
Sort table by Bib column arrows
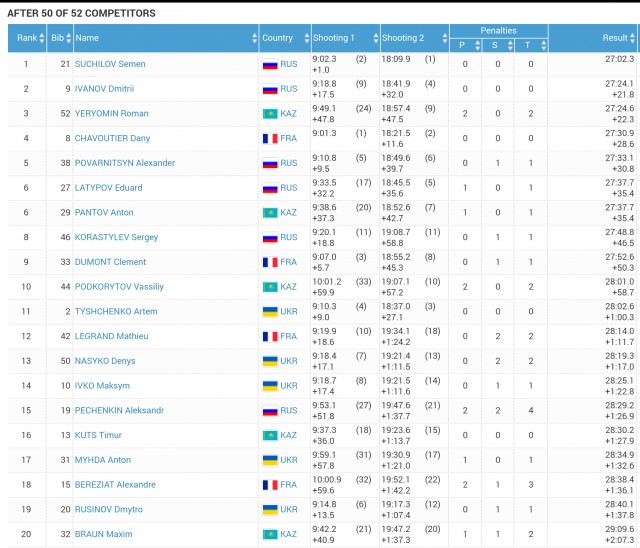tap(69, 38)
